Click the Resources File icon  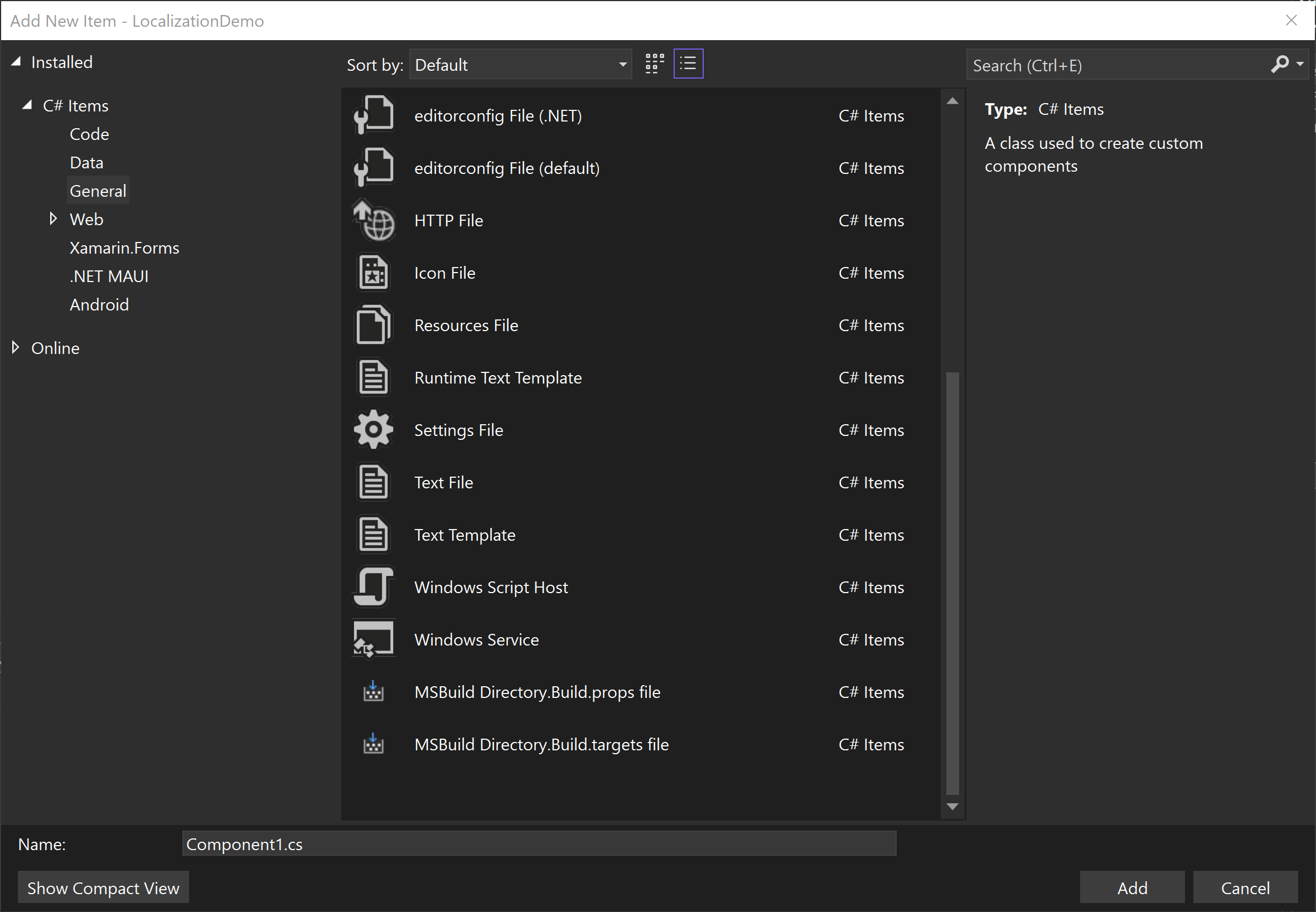[373, 324]
